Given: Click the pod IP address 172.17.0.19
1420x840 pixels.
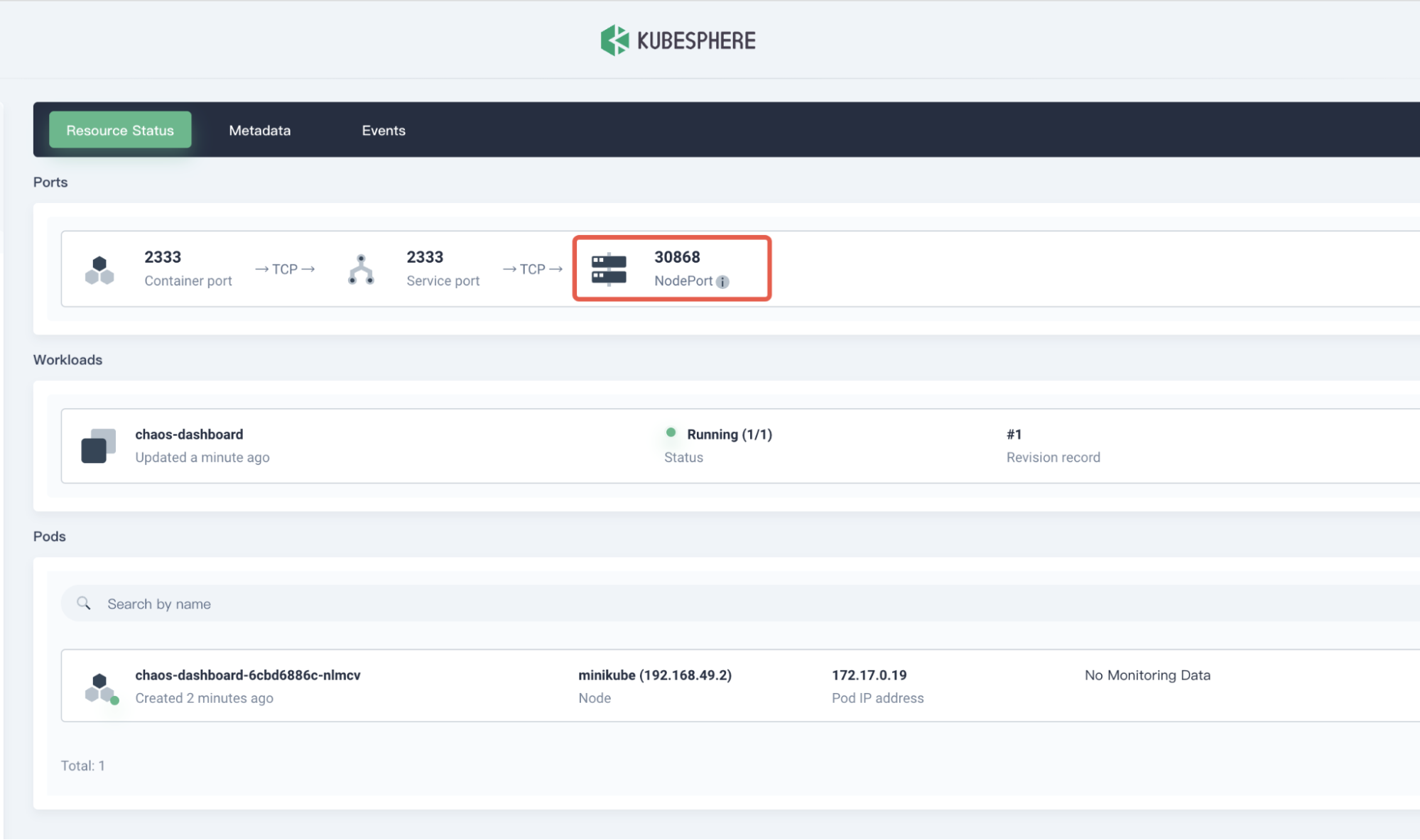Looking at the screenshot, I should point(869,675).
